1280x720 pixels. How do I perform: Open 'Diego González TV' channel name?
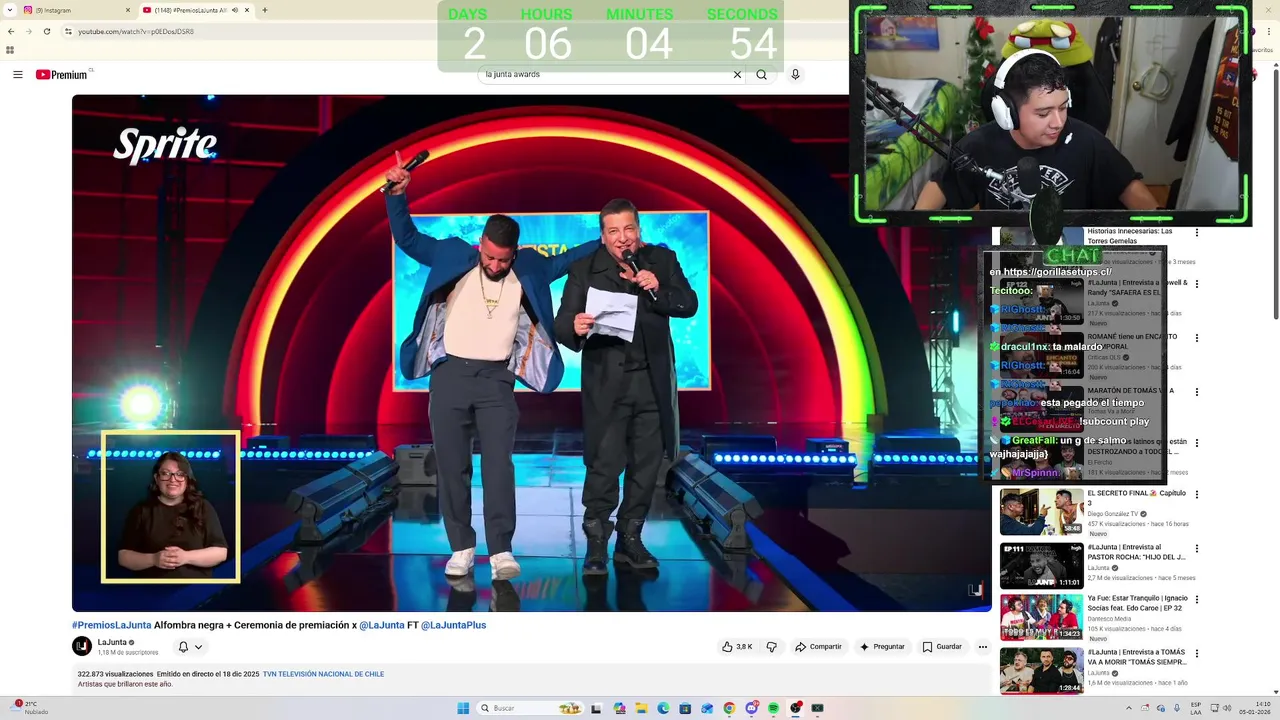tap(1112, 513)
